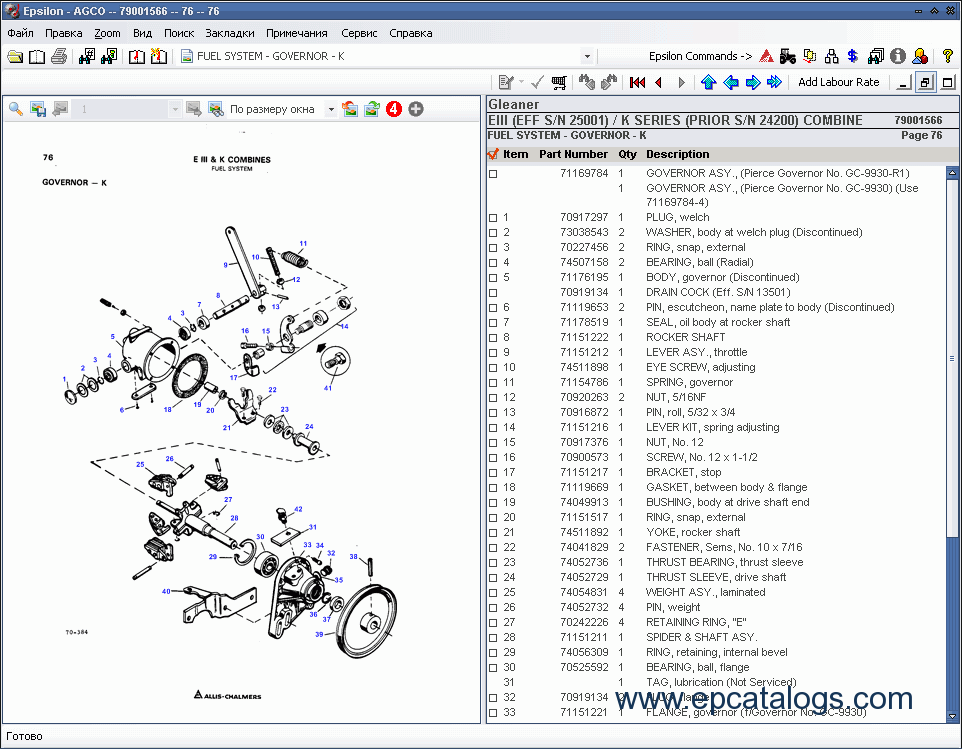This screenshot has height=749, width=962.
Task: Select checkbox for item 25 WEIGHT ASY., laminated
Action: pos(492,593)
